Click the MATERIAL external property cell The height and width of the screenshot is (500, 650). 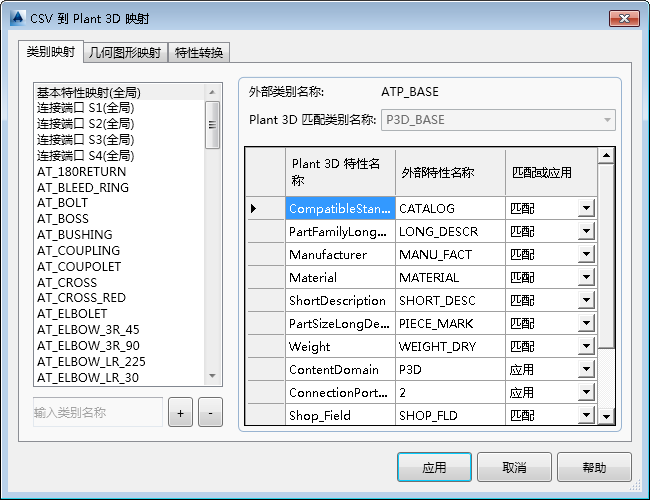click(x=450, y=277)
